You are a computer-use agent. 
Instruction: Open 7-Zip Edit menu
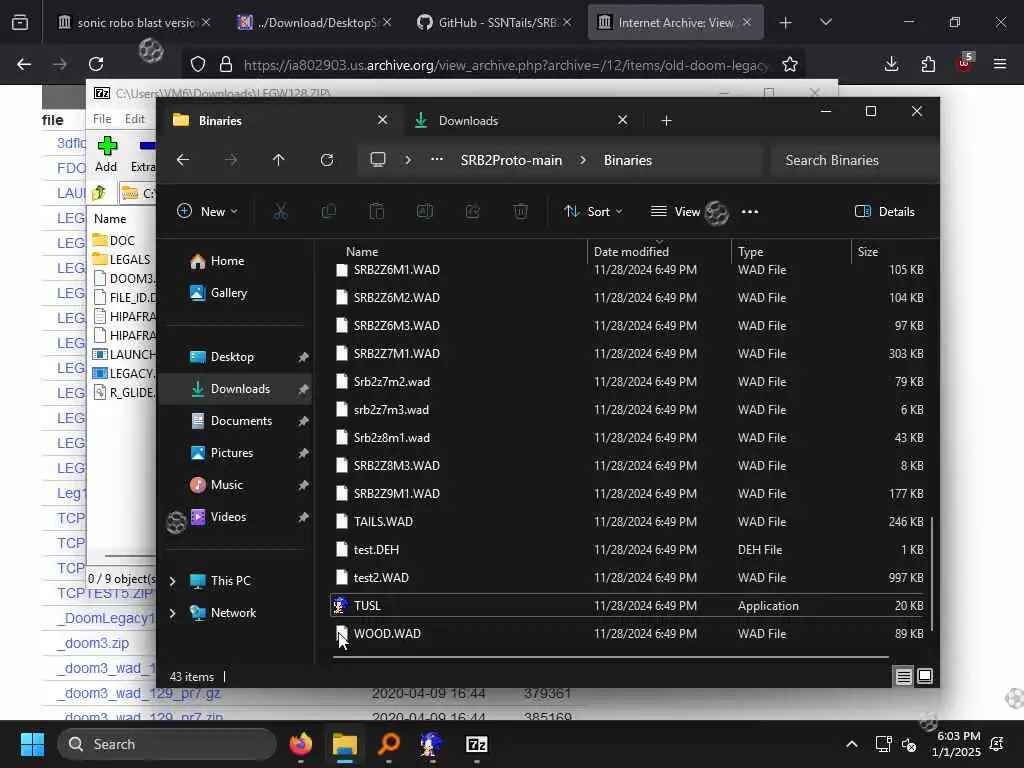click(x=135, y=119)
